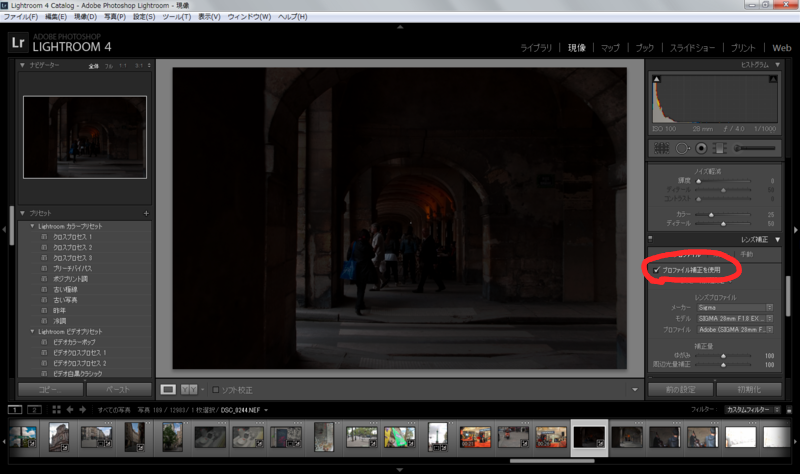Switch to Before/After YY view
The height and width of the screenshot is (474, 800).
coord(189,390)
